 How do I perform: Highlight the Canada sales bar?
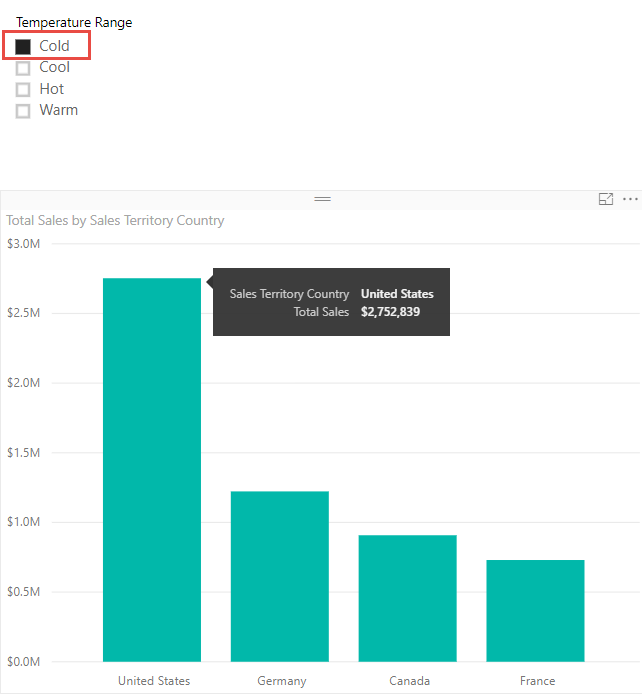point(408,598)
